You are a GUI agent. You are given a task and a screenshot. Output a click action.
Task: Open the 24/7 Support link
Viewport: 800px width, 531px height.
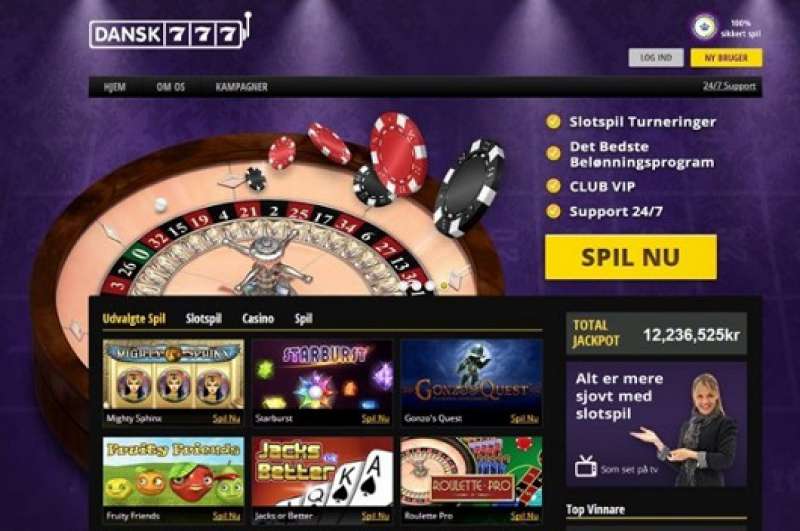pos(729,86)
